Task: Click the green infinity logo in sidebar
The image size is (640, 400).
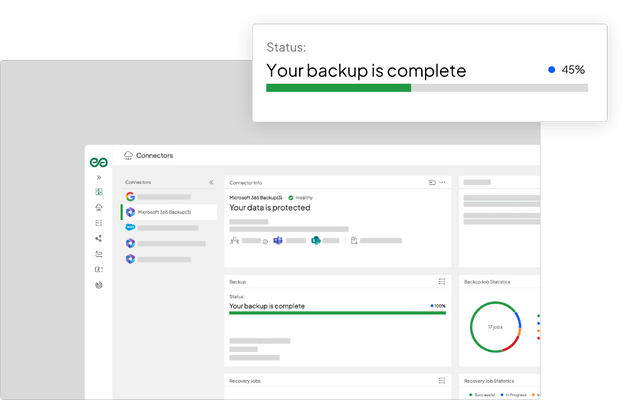Action: pyautogui.click(x=99, y=162)
